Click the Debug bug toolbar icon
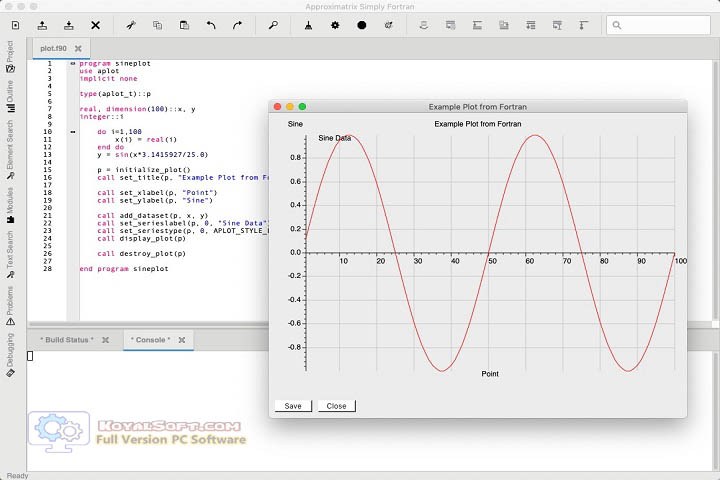This screenshot has height=480, width=720. (388, 25)
